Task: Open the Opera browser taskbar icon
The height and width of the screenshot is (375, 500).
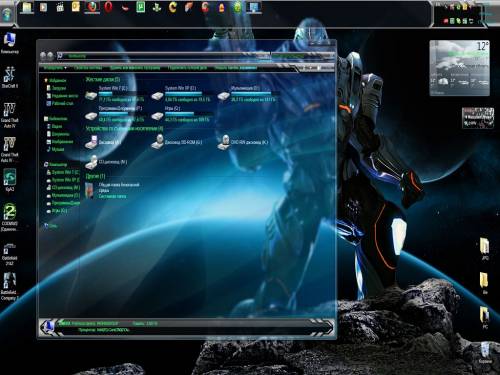Action: 108,7
